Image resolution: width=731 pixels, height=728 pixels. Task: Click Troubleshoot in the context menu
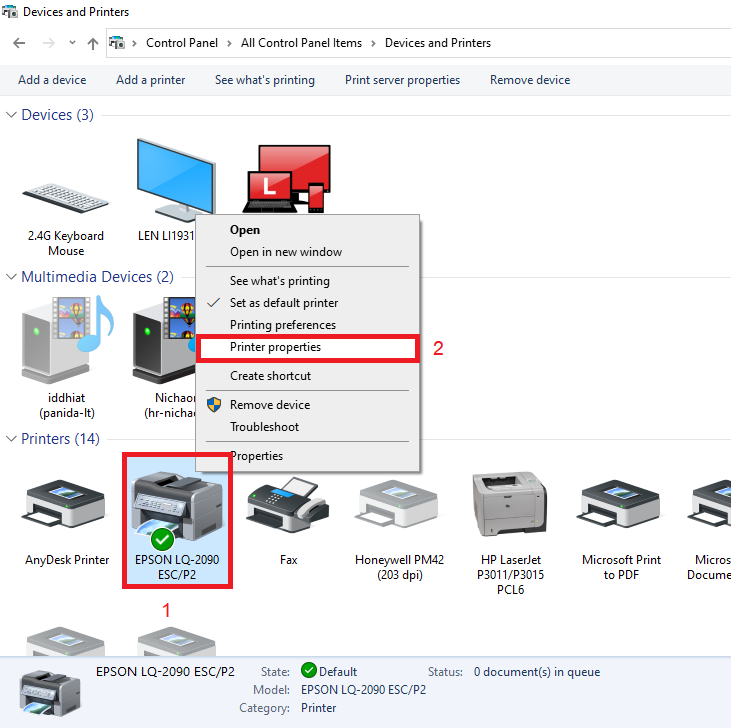coord(265,427)
